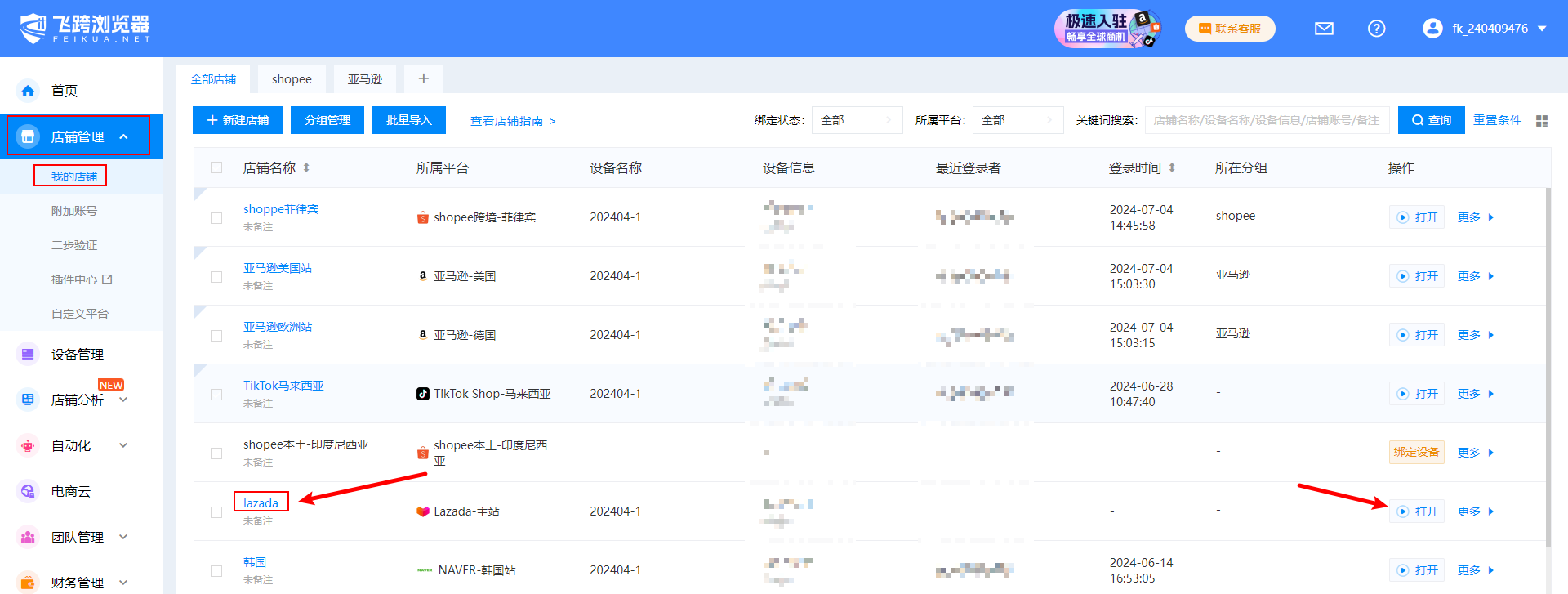Open 电商云 in sidebar
1568x594 pixels.
[x=70, y=491]
